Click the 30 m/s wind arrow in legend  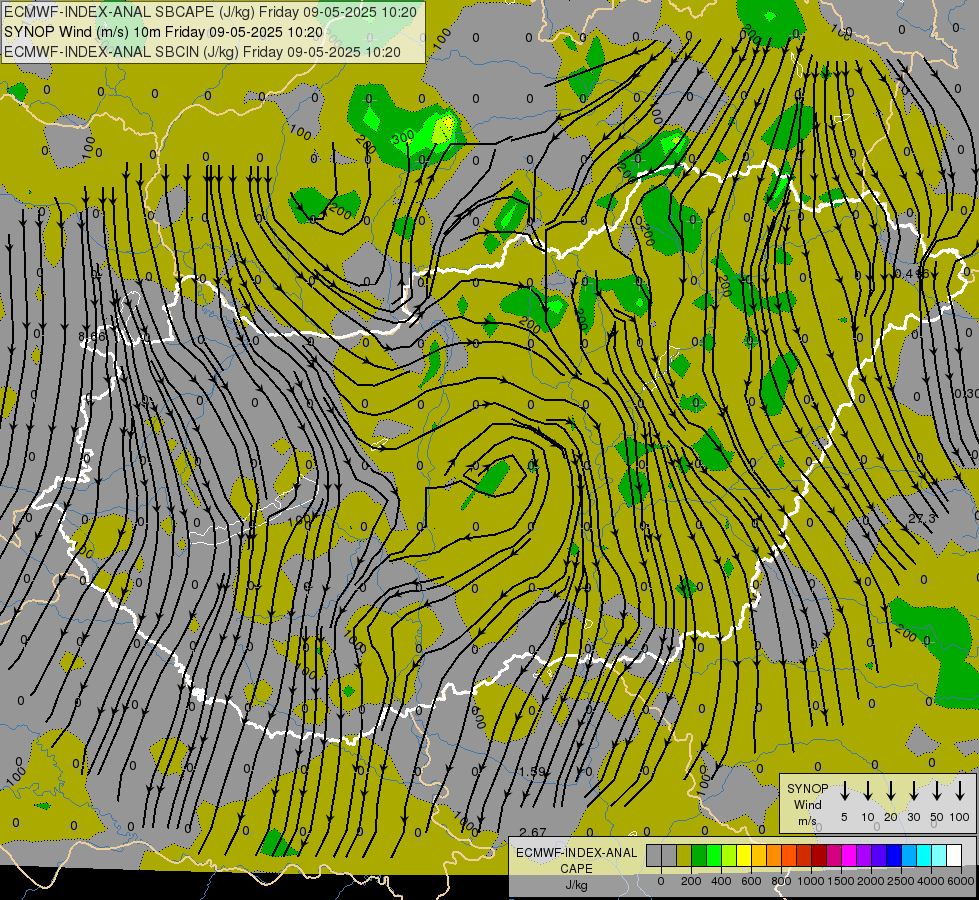point(913,791)
